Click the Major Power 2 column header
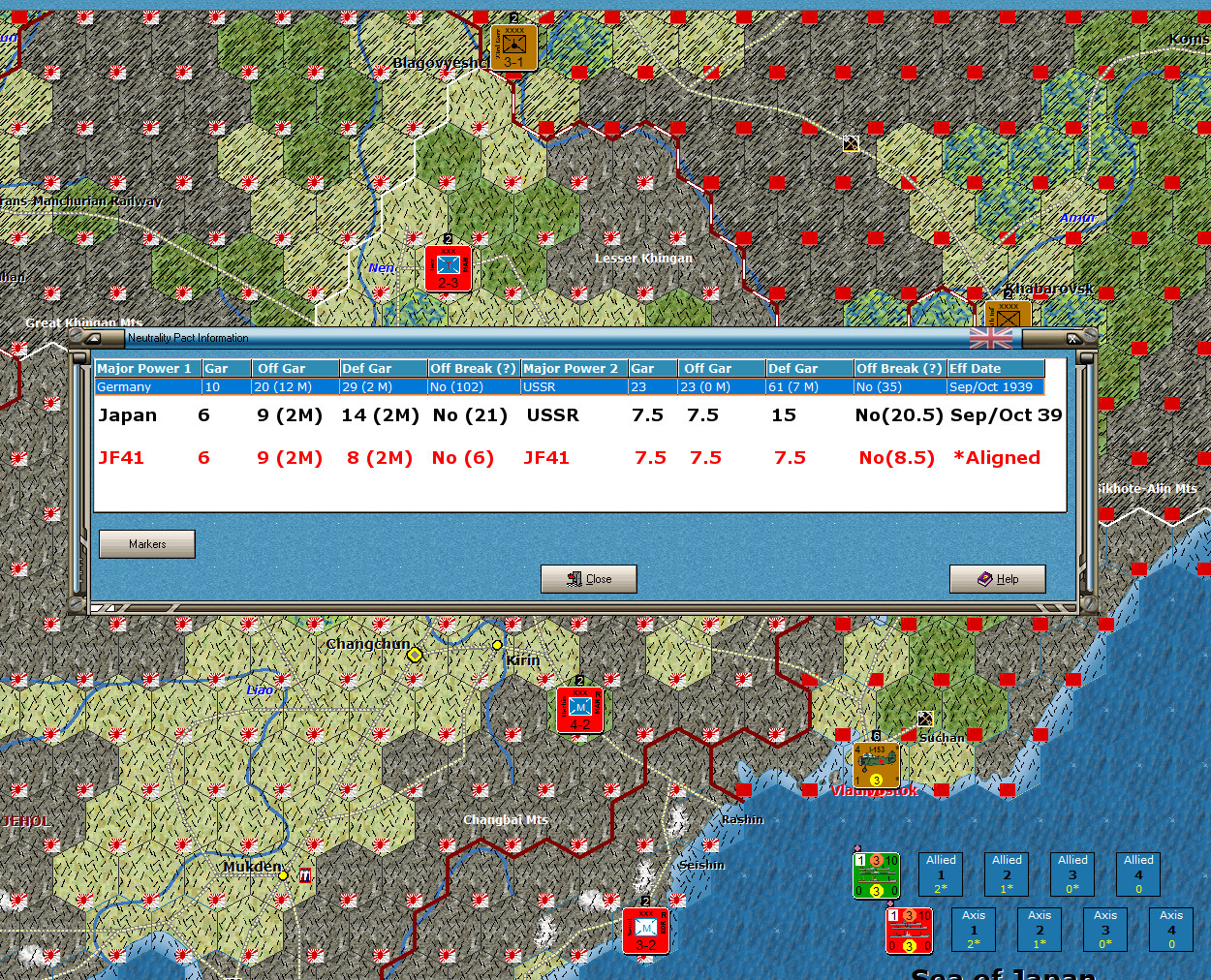Screen dimensions: 1211x980 tap(574, 368)
